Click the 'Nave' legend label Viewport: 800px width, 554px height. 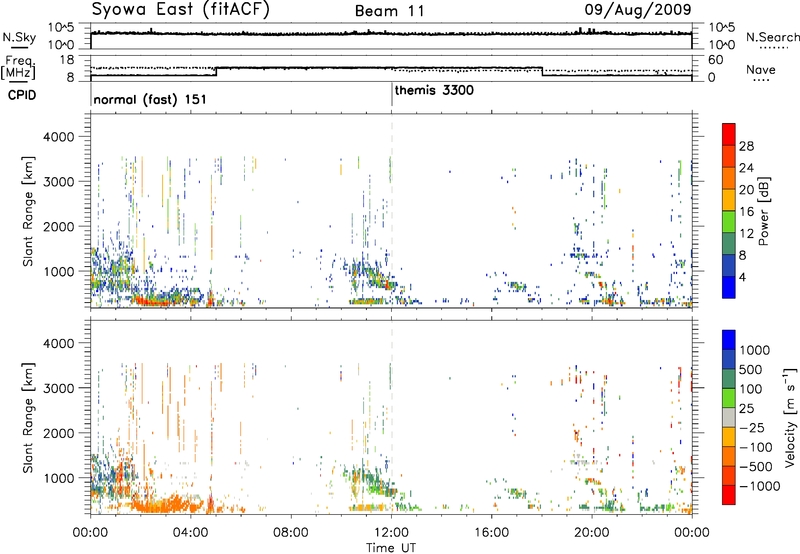tap(761, 70)
